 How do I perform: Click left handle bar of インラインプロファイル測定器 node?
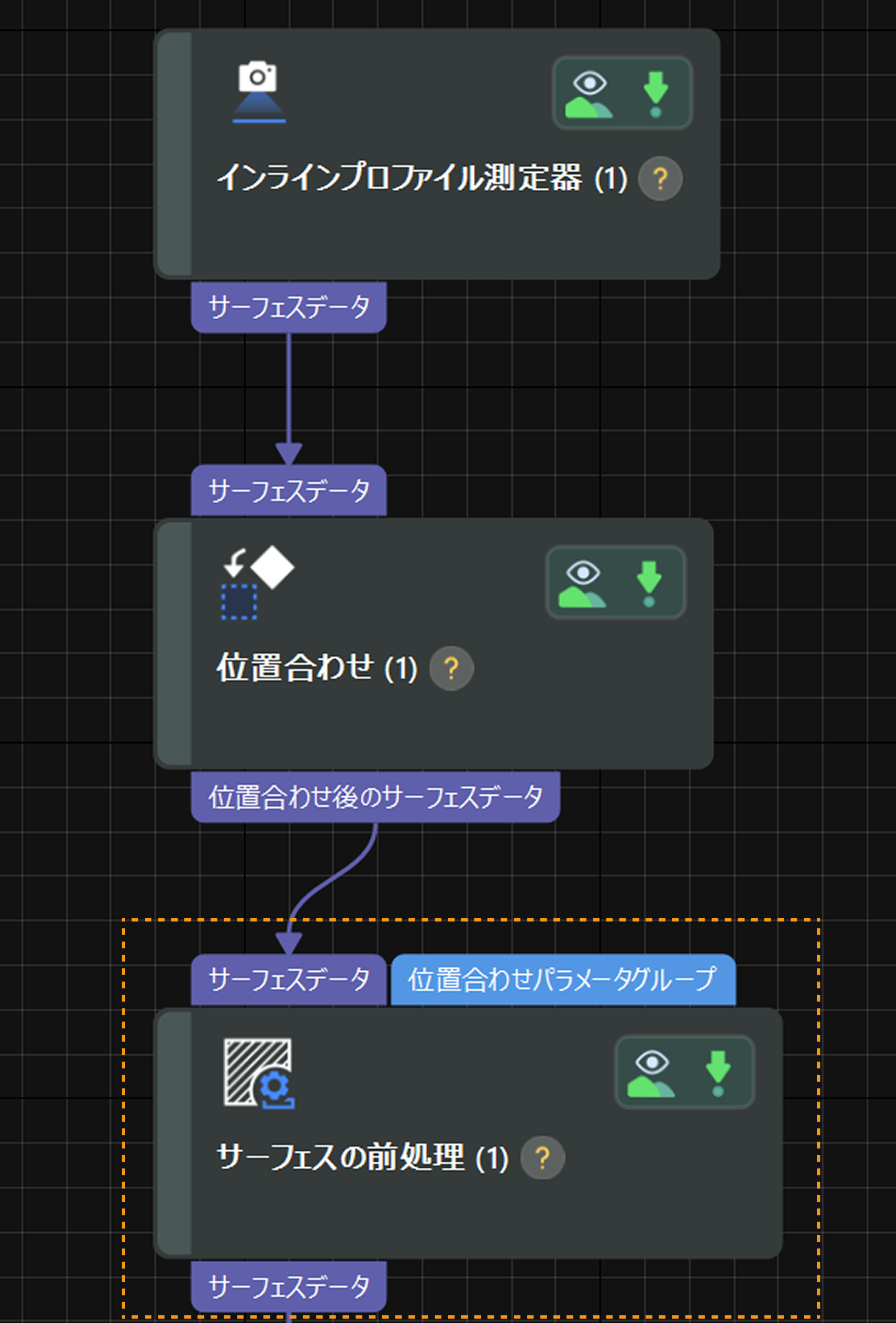174,154
